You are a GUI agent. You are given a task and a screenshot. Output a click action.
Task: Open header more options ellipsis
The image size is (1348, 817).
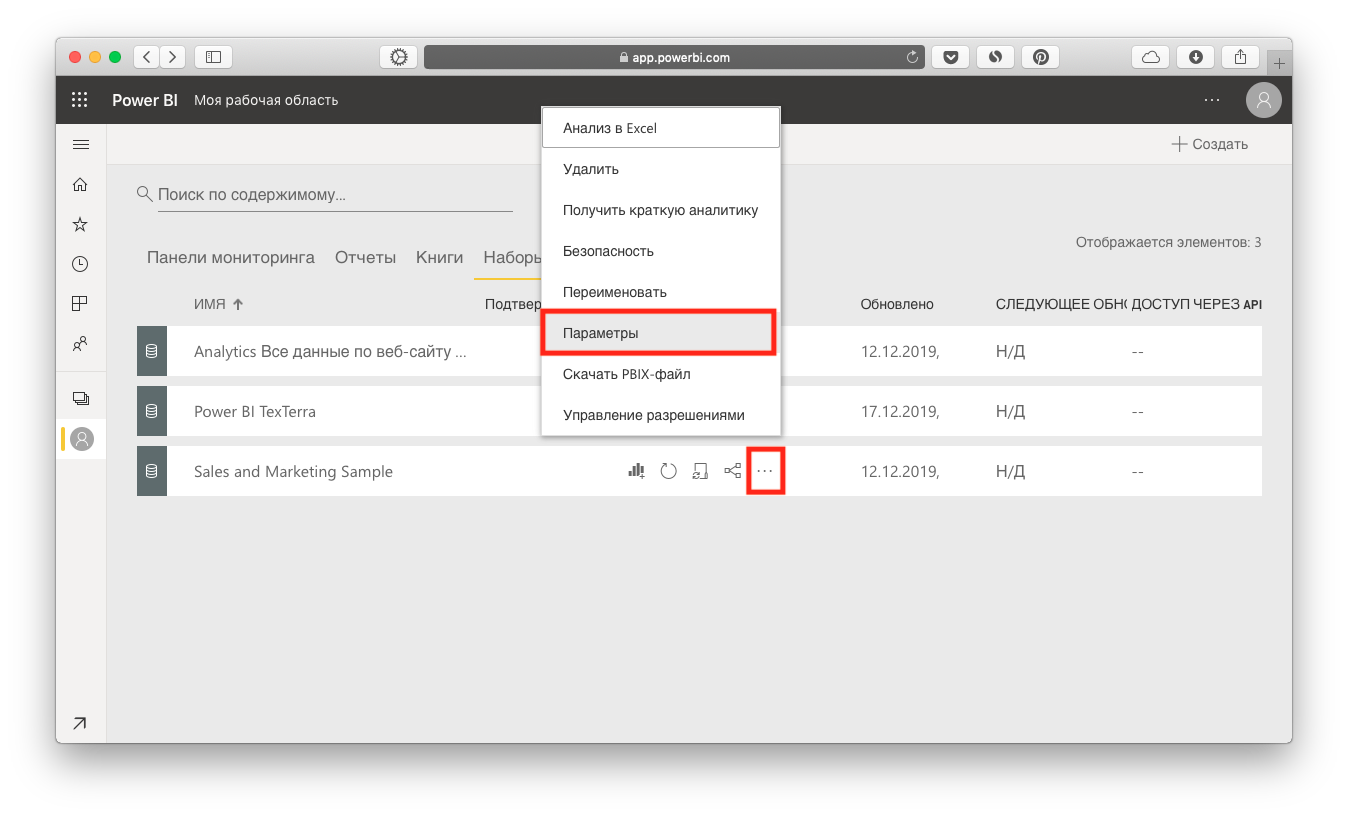pyautogui.click(x=1212, y=100)
